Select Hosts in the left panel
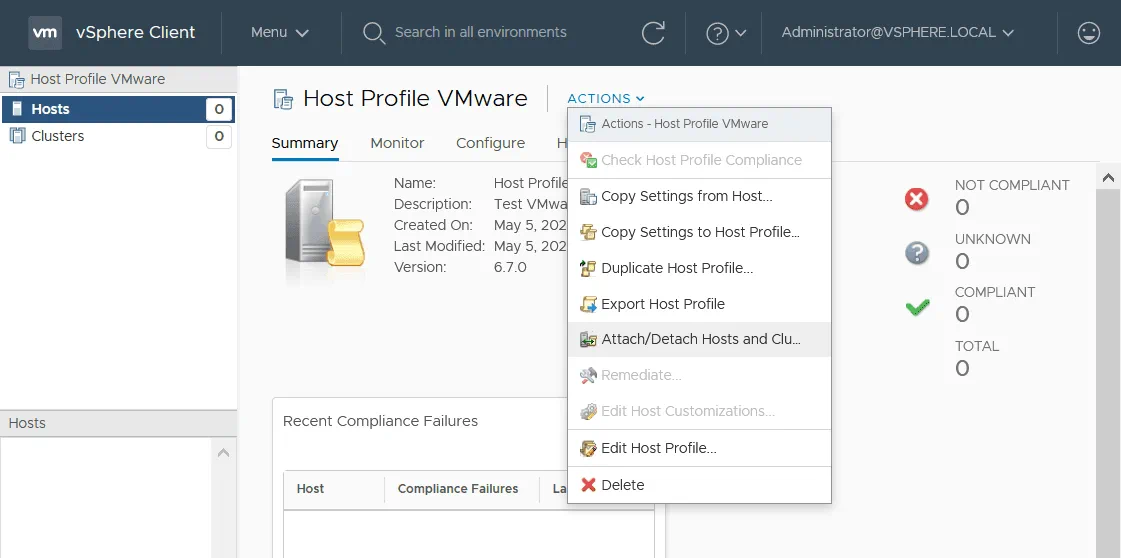This screenshot has height=558, width=1121. tap(50, 109)
